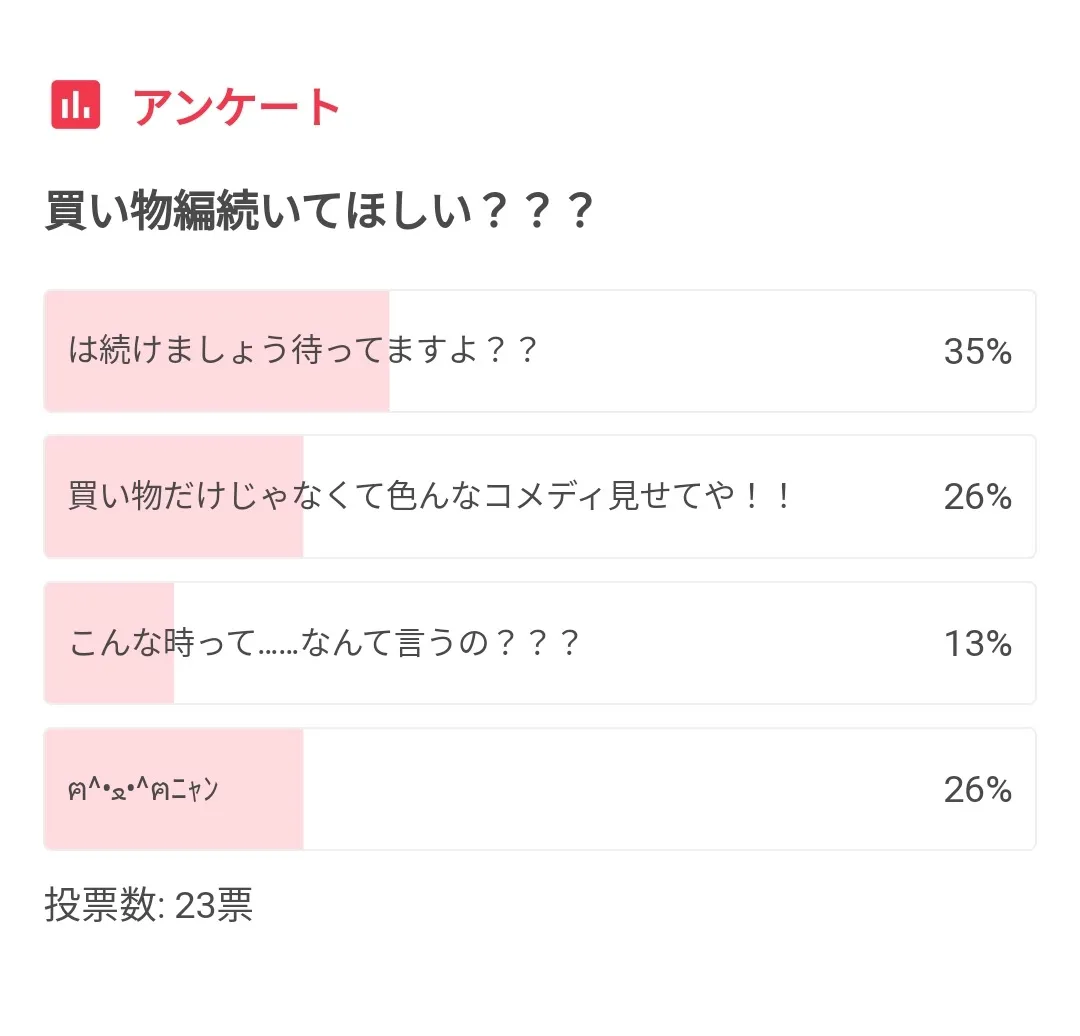Click the 投票数: 23票 vote count
This screenshot has width=1080, height=1036.
[x=149, y=905]
